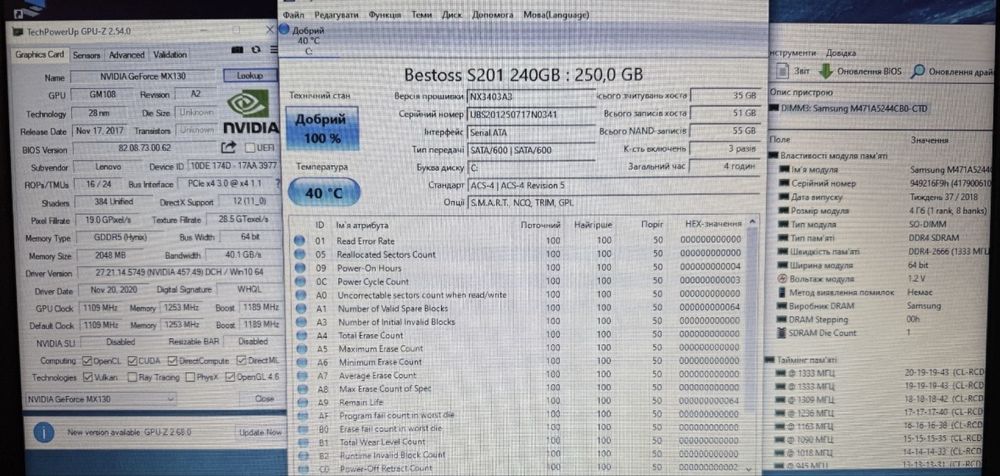Click the 40 °C temperature button
Screen dimensions: 1000x476
(324, 192)
